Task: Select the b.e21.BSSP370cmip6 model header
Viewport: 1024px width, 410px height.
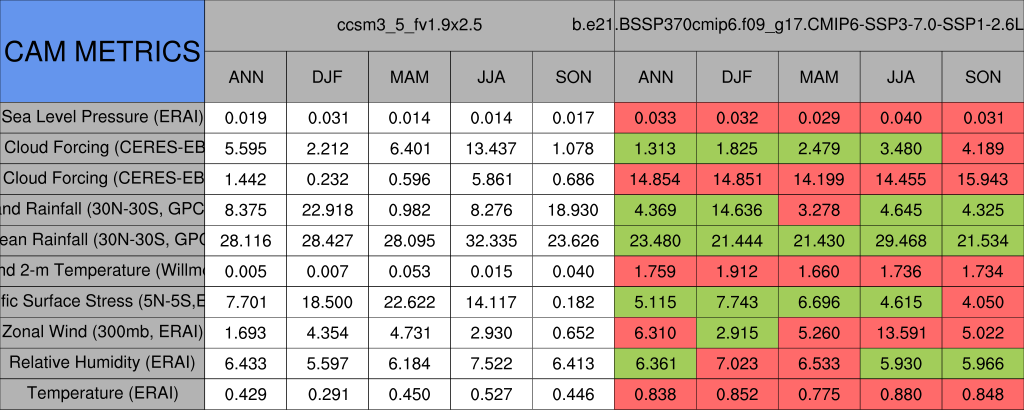Action: [818, 23]
